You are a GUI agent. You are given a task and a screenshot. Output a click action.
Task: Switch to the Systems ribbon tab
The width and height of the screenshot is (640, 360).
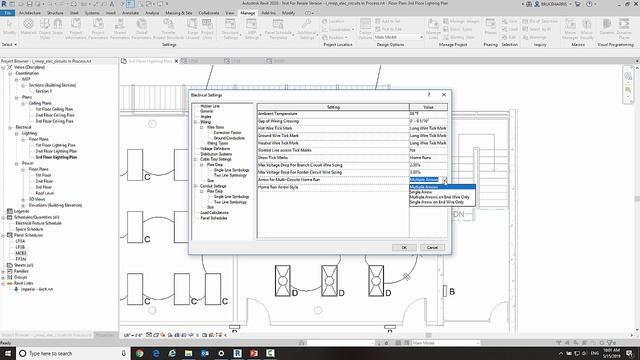[92, 13]
